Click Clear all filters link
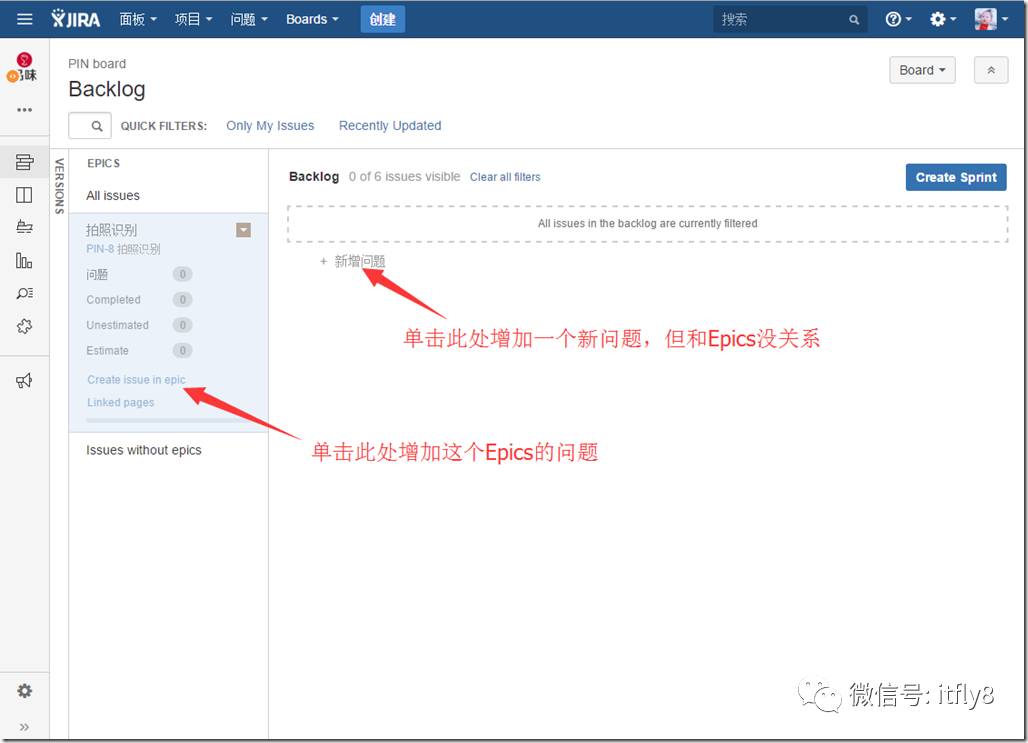1028x743 pixels. pos(505,177)
